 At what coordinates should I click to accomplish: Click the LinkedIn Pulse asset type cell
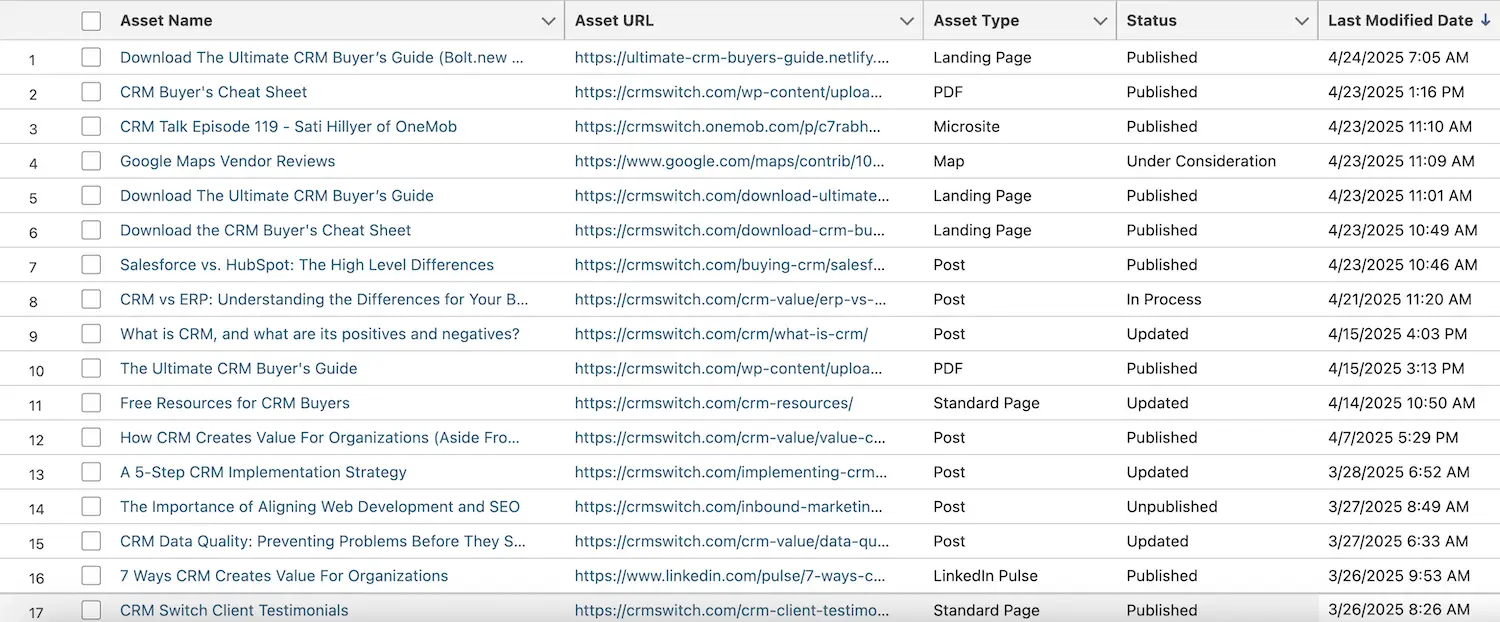[986, 576]
